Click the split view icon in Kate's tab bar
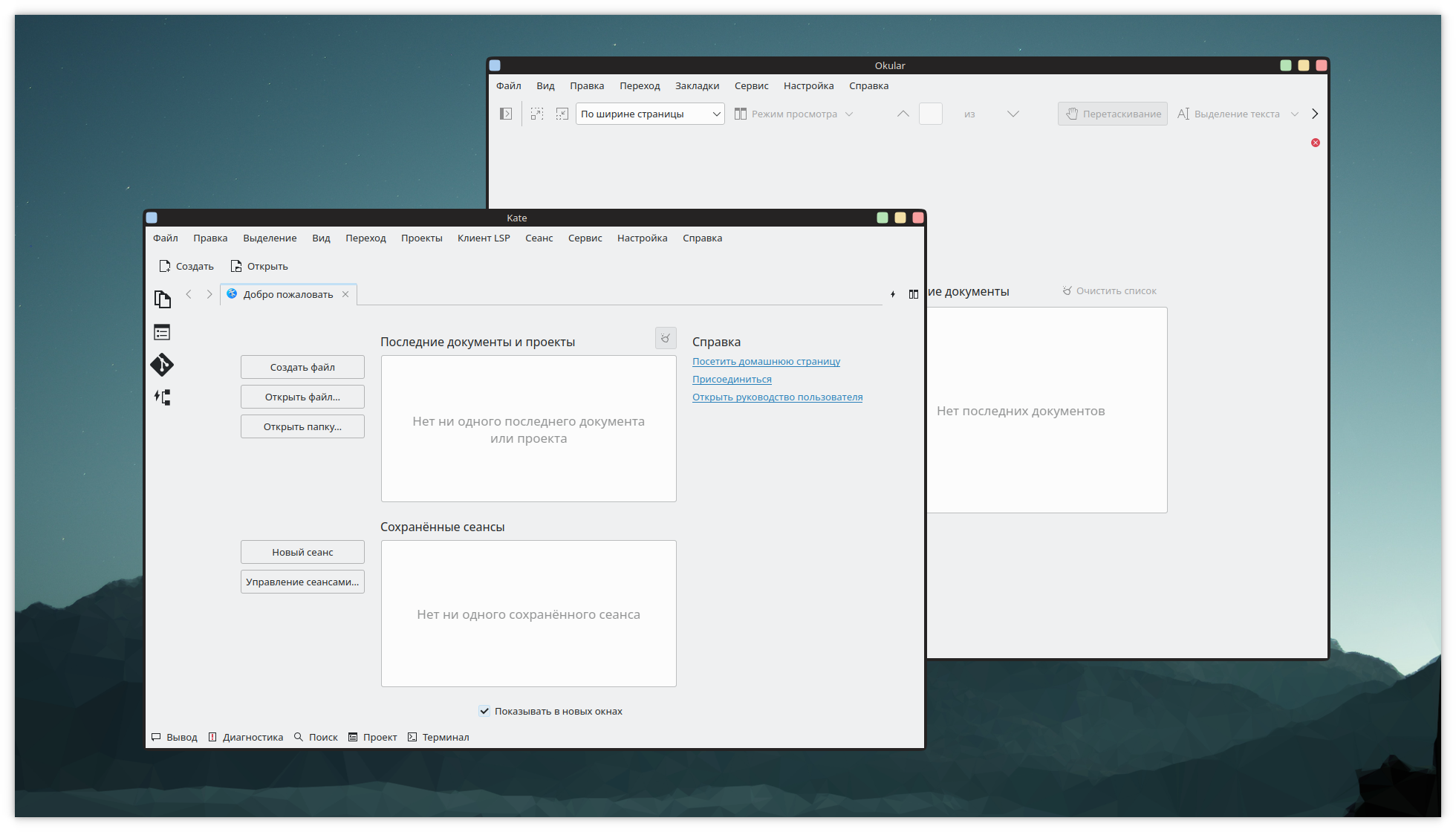This screenshot has height=832, width=1456. tap(914, 294)
